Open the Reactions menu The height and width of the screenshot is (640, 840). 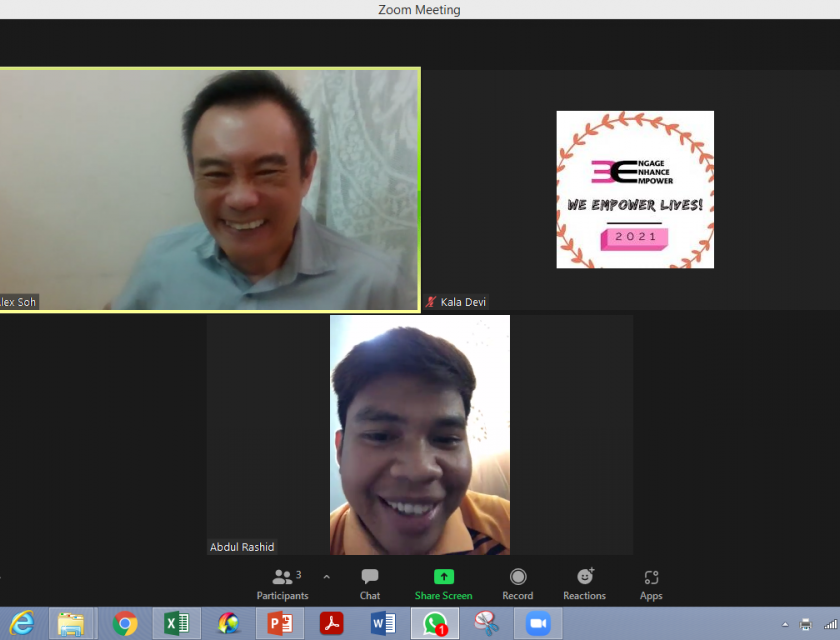[x=584, y=584]
